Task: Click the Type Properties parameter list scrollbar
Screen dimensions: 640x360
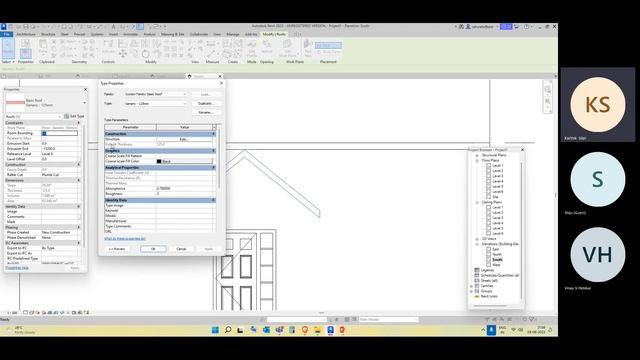Action: coord(219,158)
